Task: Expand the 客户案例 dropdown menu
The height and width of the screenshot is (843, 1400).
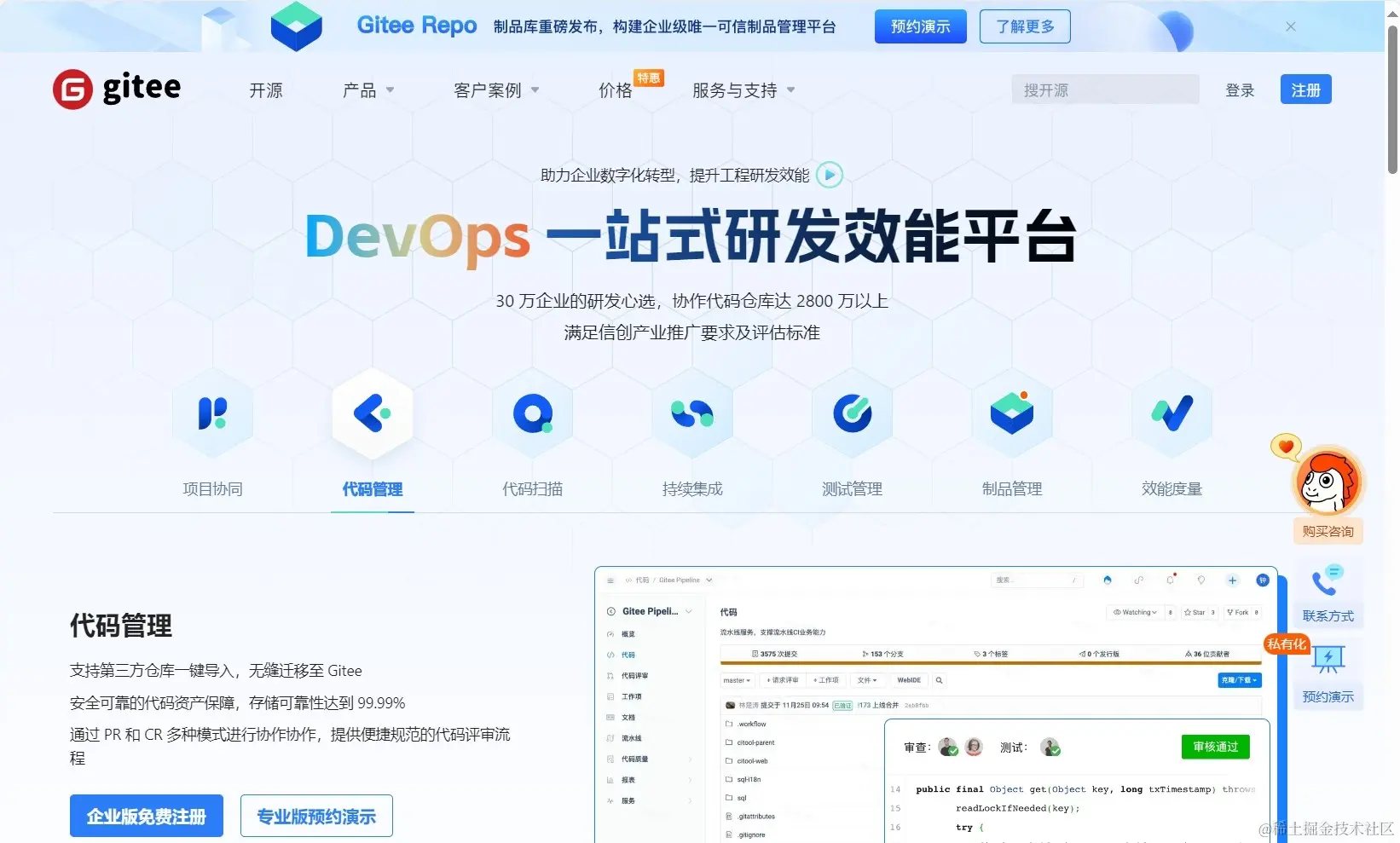Action: (496, 90)
